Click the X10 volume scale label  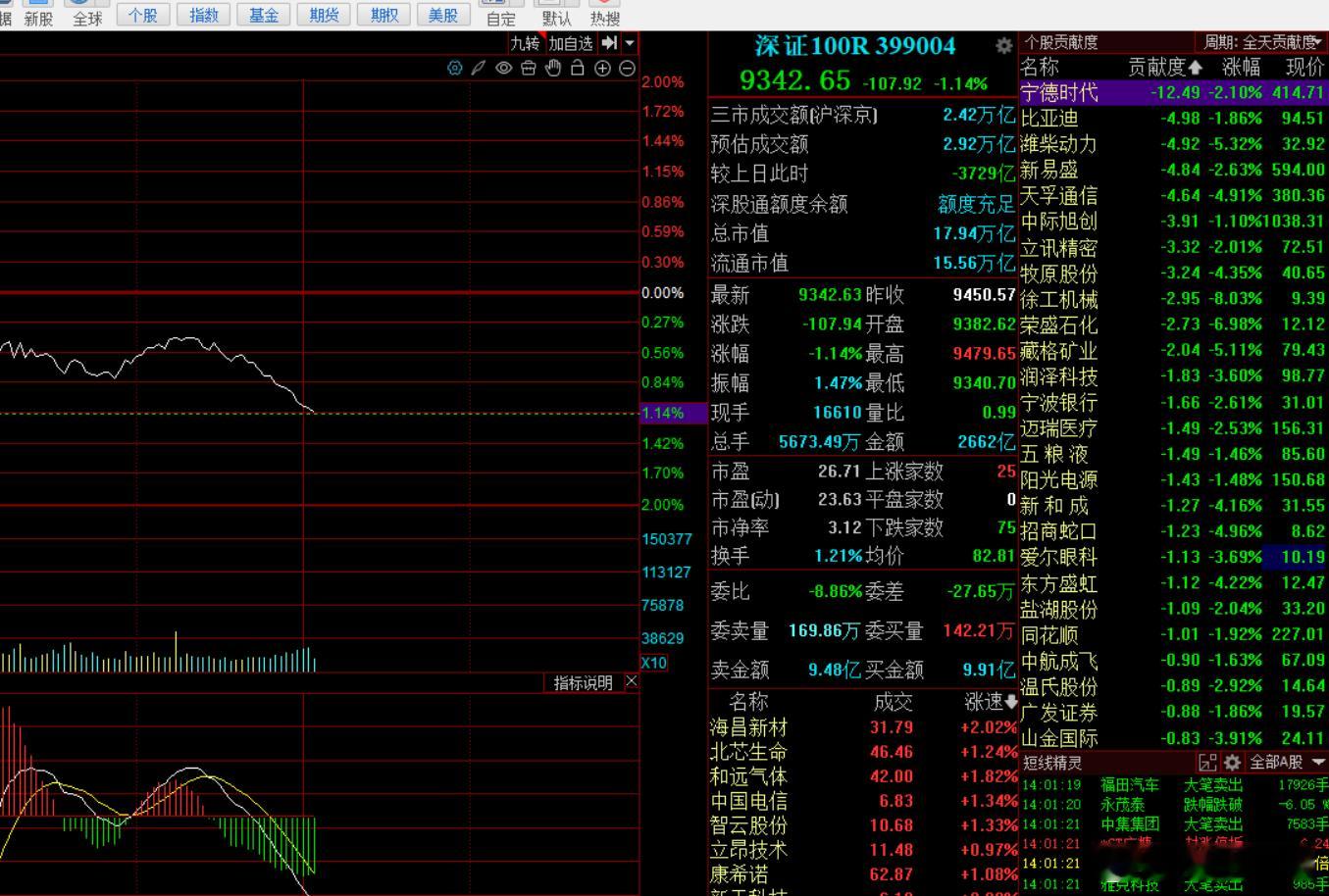click(x=654, y=663)
